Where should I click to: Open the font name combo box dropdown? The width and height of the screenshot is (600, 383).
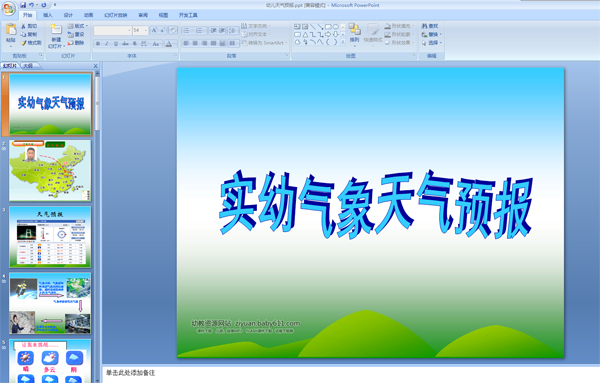tap(129, 30)
